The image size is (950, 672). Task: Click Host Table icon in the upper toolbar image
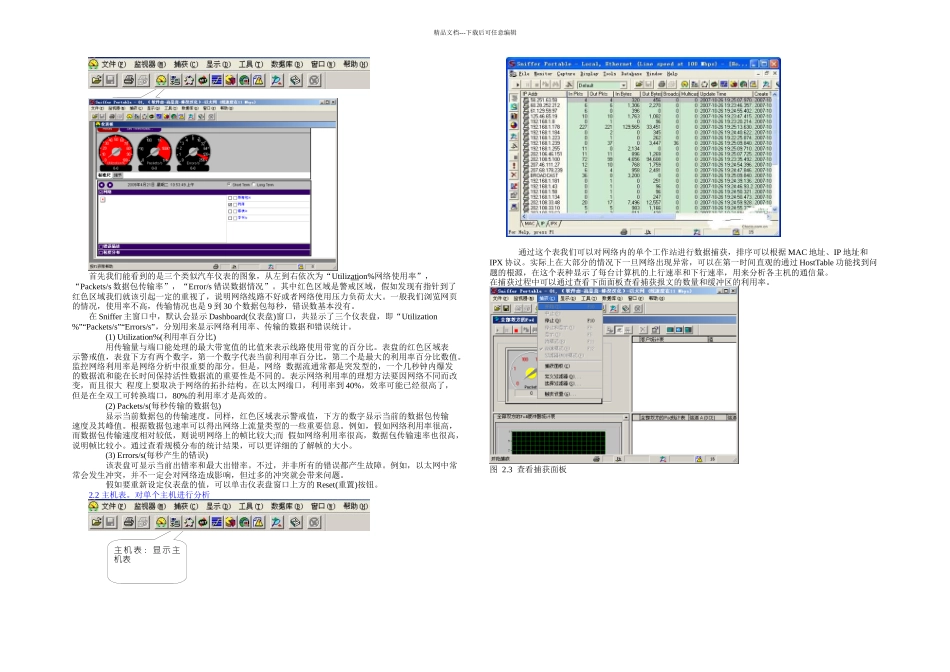pyautogui.click(x=175, y=80)
